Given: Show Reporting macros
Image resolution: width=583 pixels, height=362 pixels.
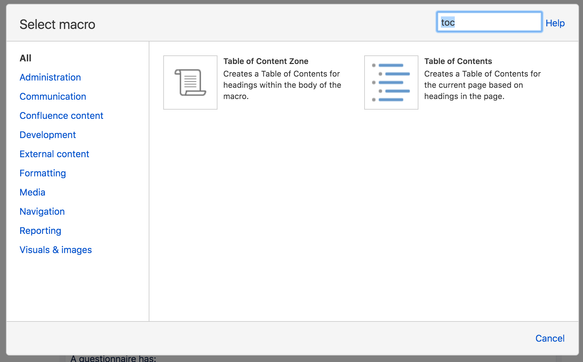Looking at the screenshot, I should click(40, 231).
